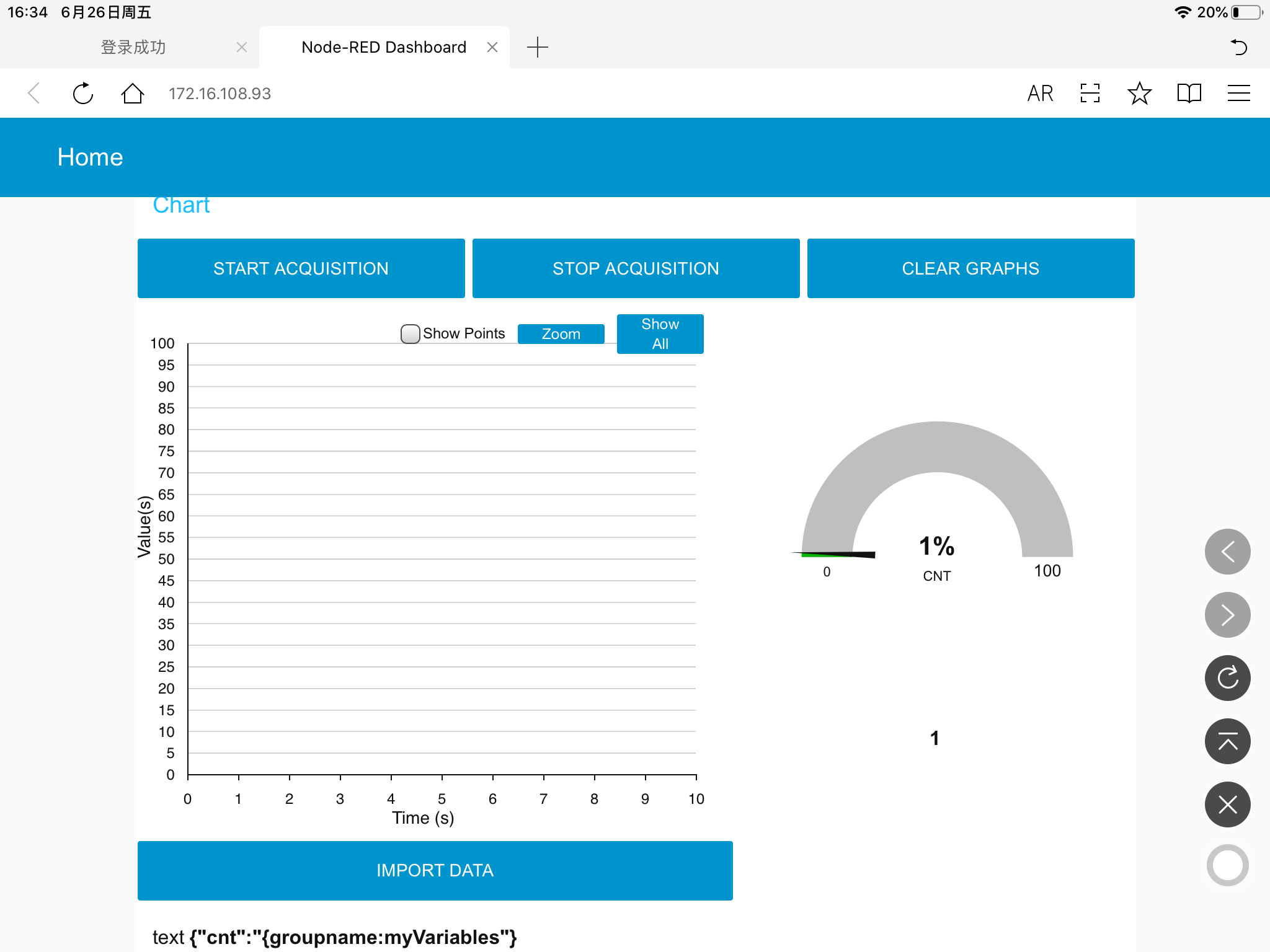Switch to the 登录成功 tab
1270x952 pixels.
133,48
